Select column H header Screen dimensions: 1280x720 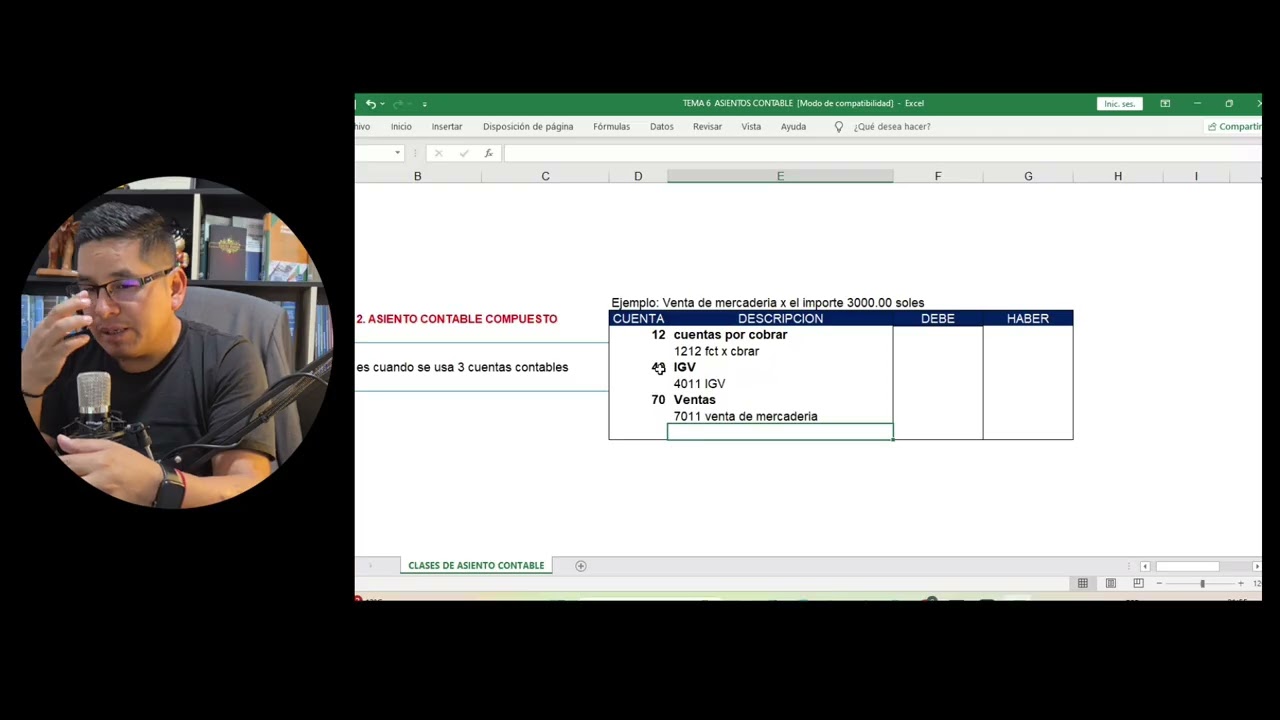pyautogui.click(x=1118, y=176)
